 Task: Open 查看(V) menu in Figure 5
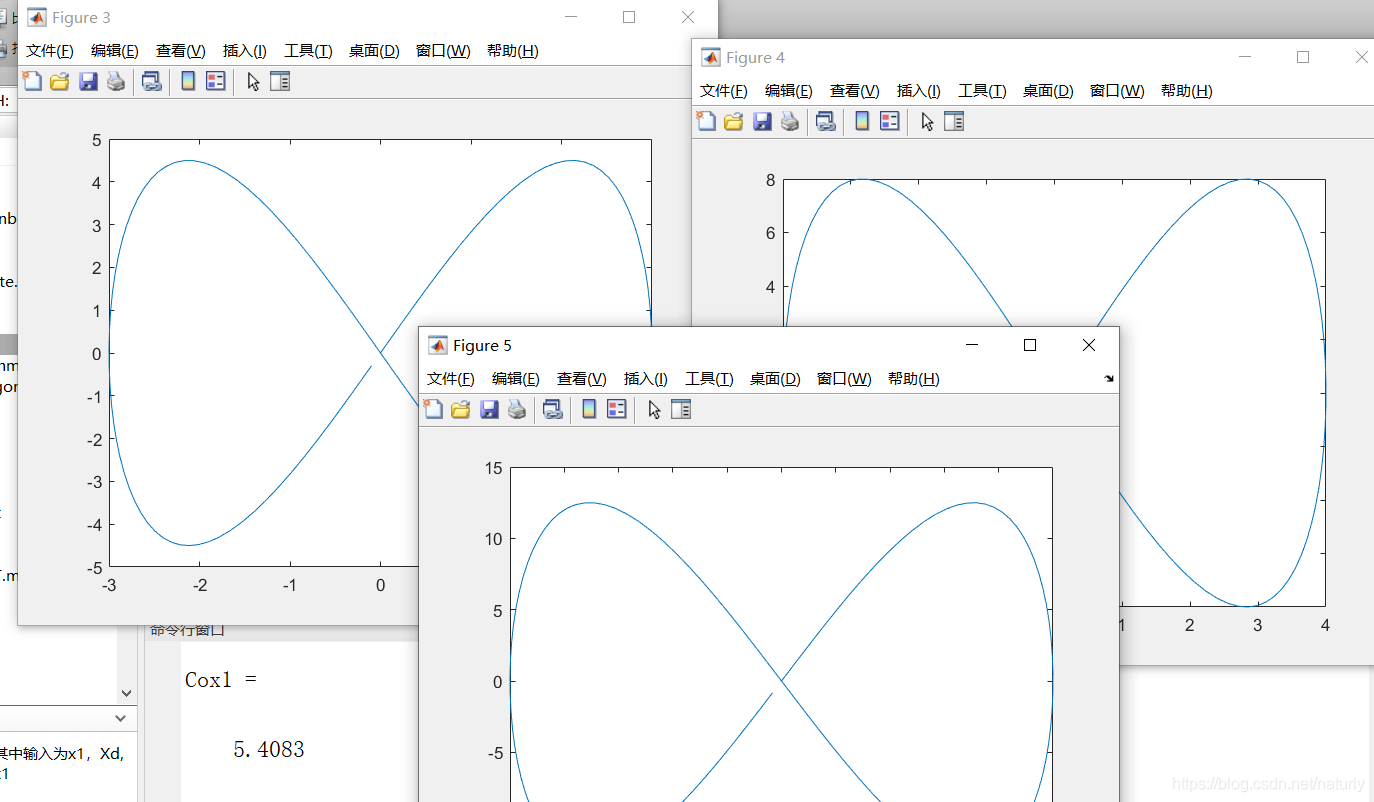click(x=582, y=379)
